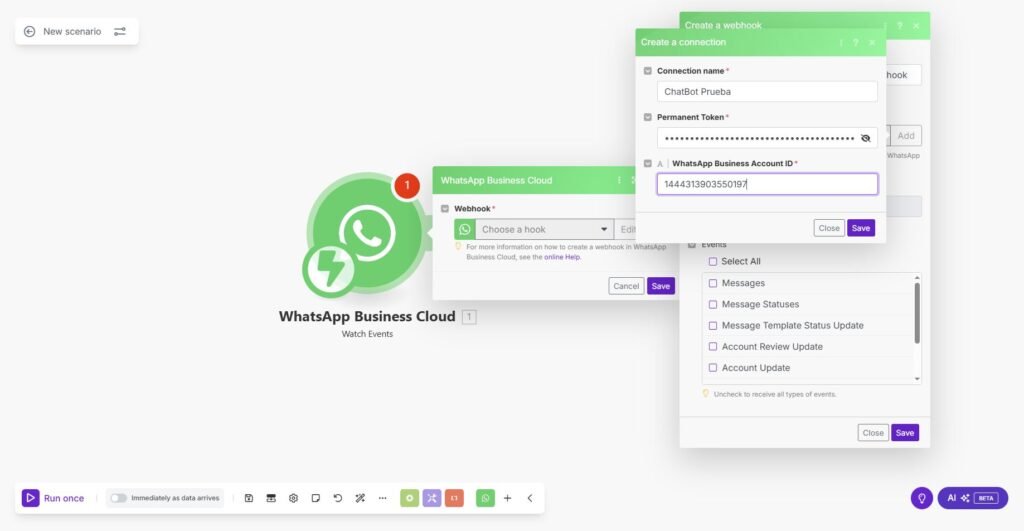Open Create a connection kebab menu
The width and height of the screenshot is (1024, 531).
tap(841, 42)
